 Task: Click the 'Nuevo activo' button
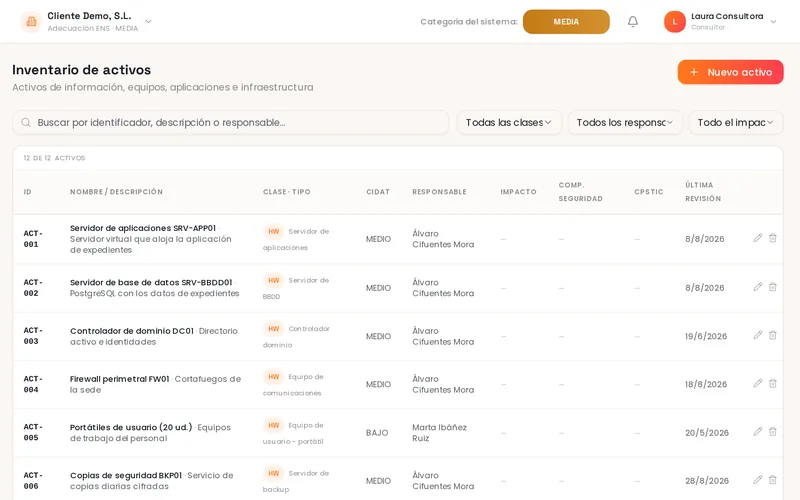pyautogui.click(x=731, y=72)
